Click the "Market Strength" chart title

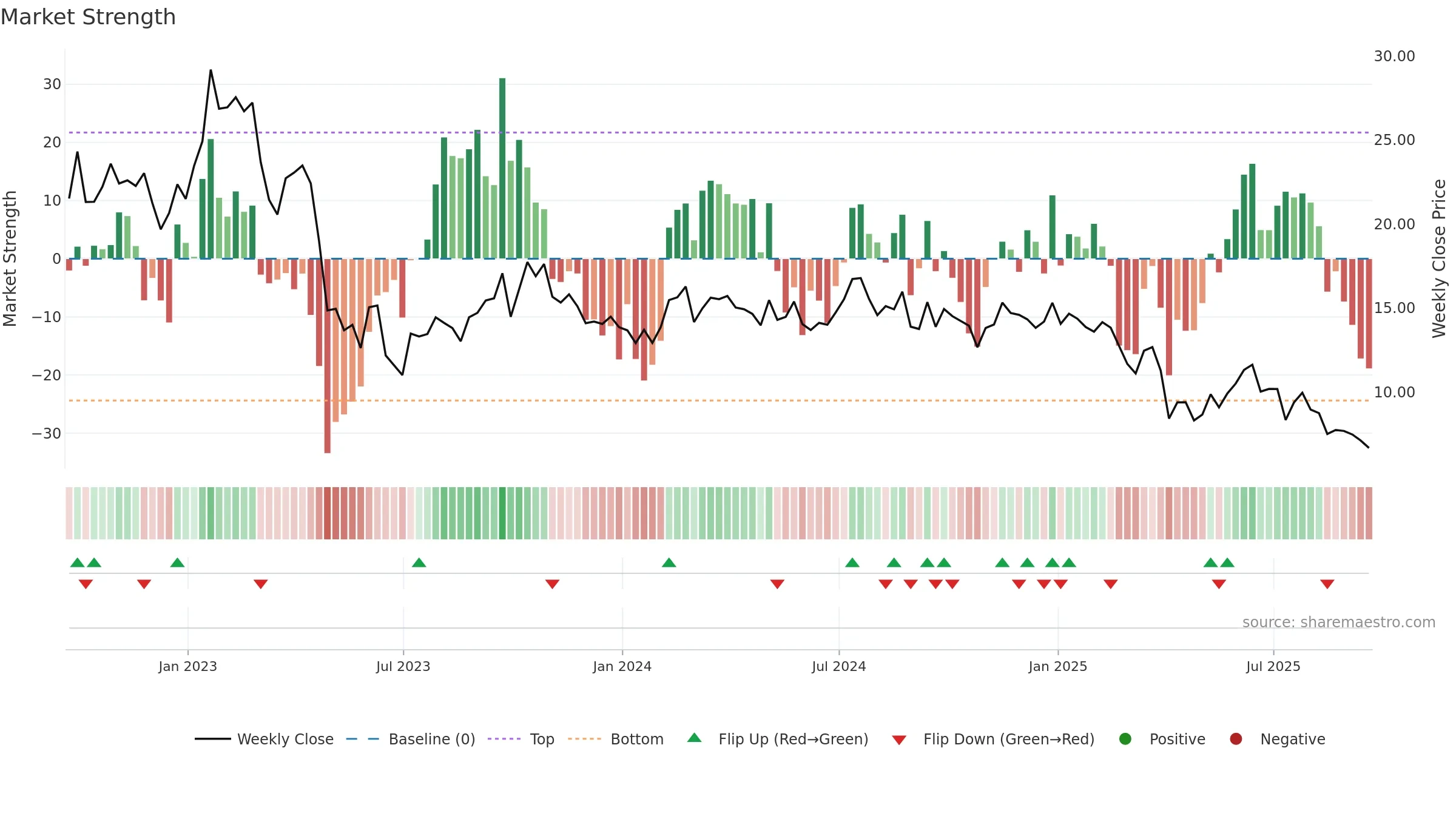point(88,17)
